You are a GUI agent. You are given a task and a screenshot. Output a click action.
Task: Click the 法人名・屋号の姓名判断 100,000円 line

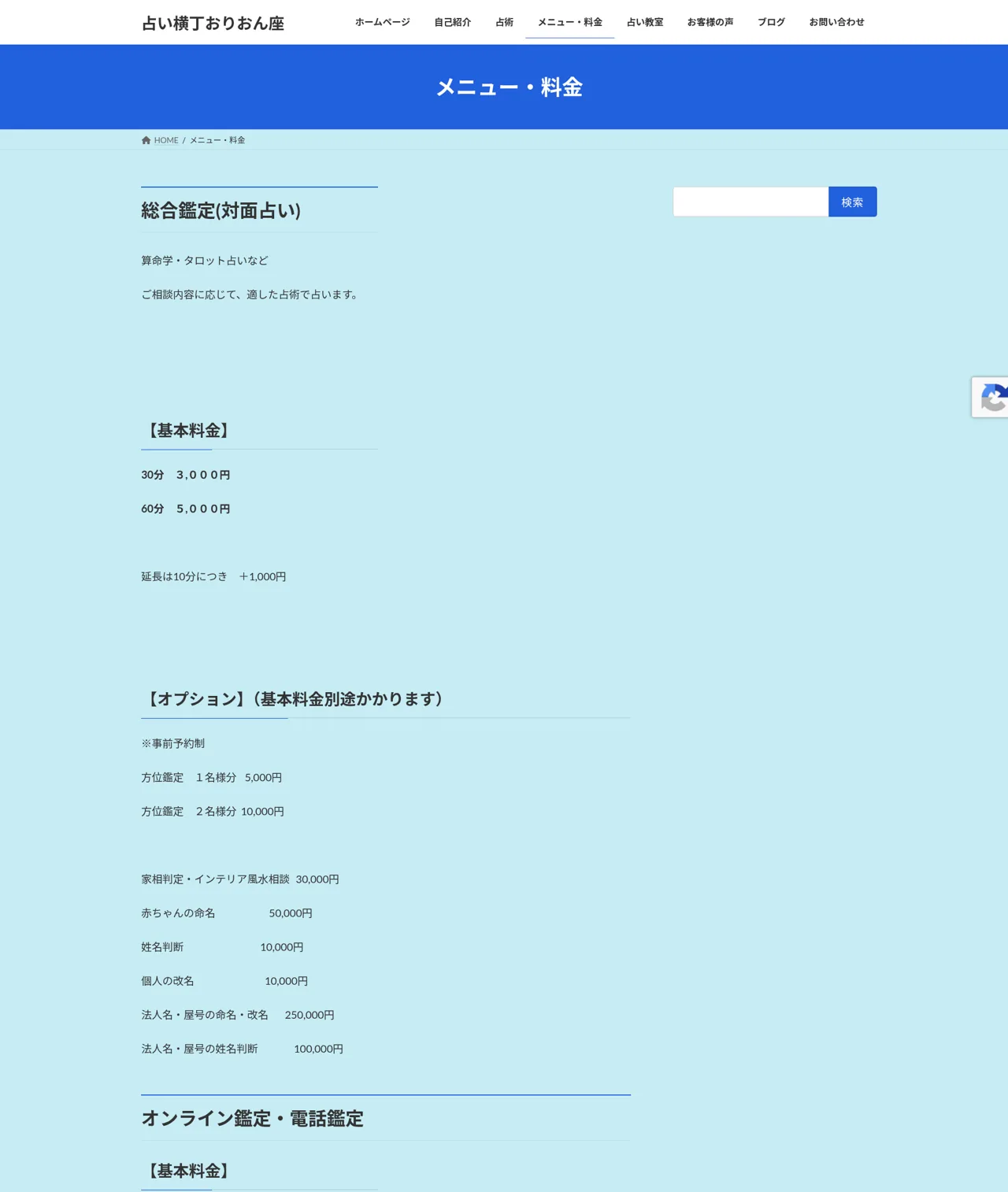point(242,1048)
